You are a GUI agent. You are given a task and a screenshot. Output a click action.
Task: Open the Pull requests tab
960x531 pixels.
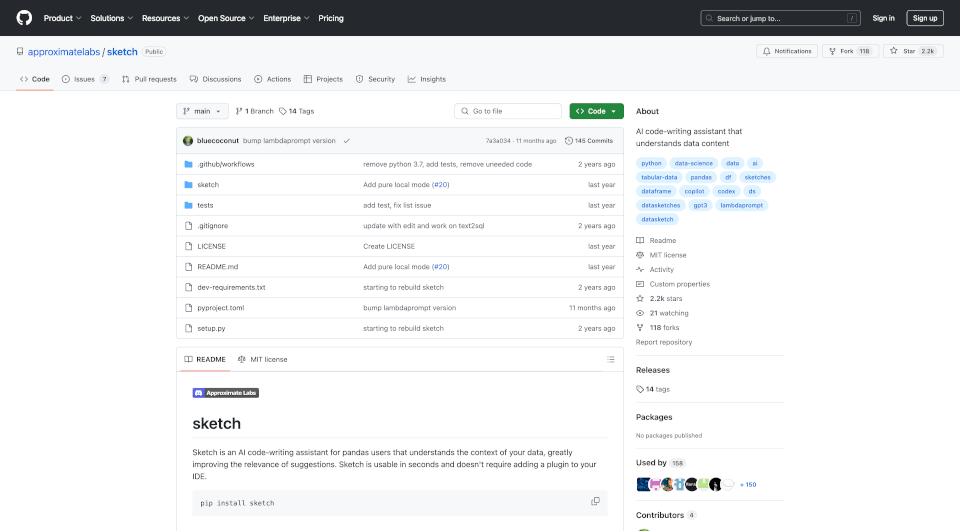click(x=149, y=79)
